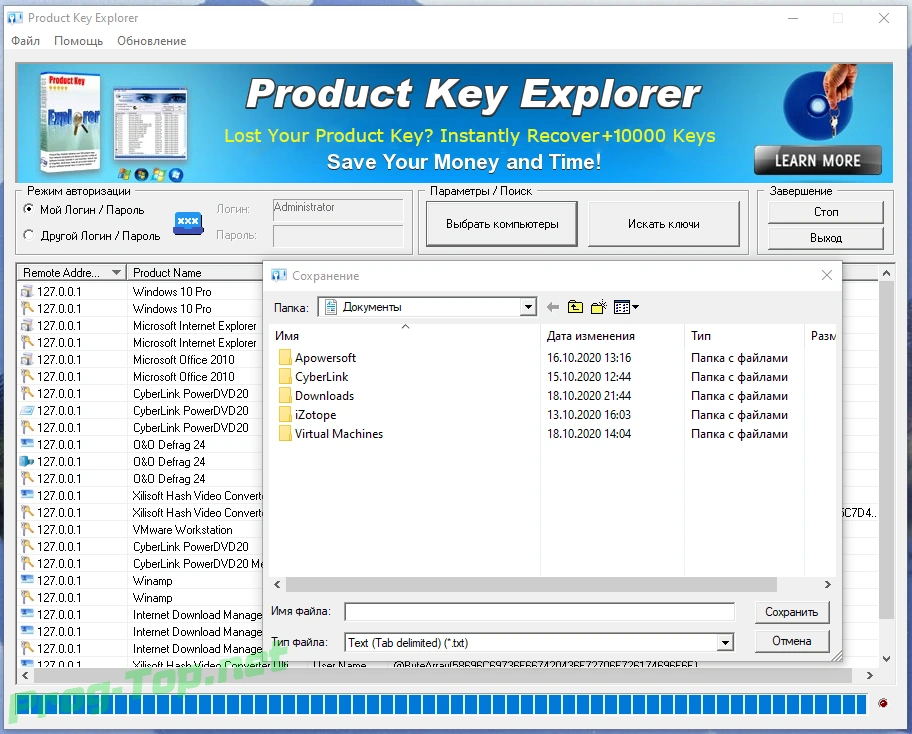Click the Логин field with Administrator
Viewport: 912px width, 734px height.
pyautogui.click(x=338, y=209)
